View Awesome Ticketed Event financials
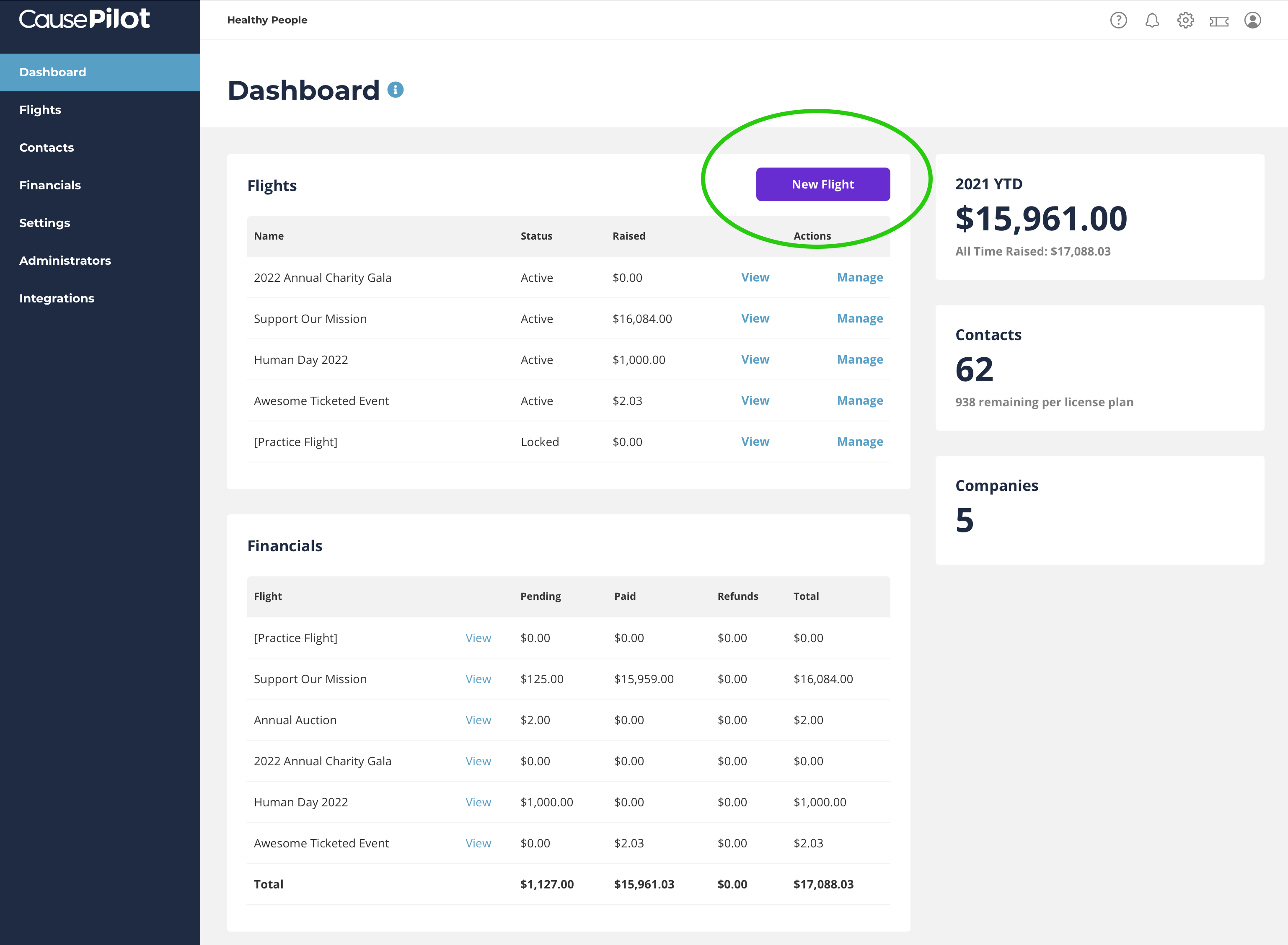The width and height of the screenshot is (1288, 945). pyautogui.click(x=478, y=843)
